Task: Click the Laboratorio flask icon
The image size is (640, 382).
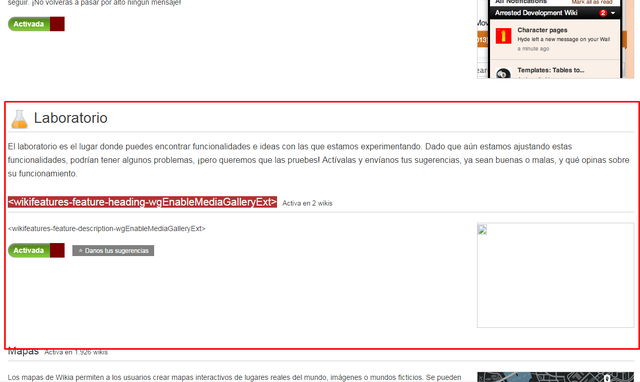Action: click(19, 119)
